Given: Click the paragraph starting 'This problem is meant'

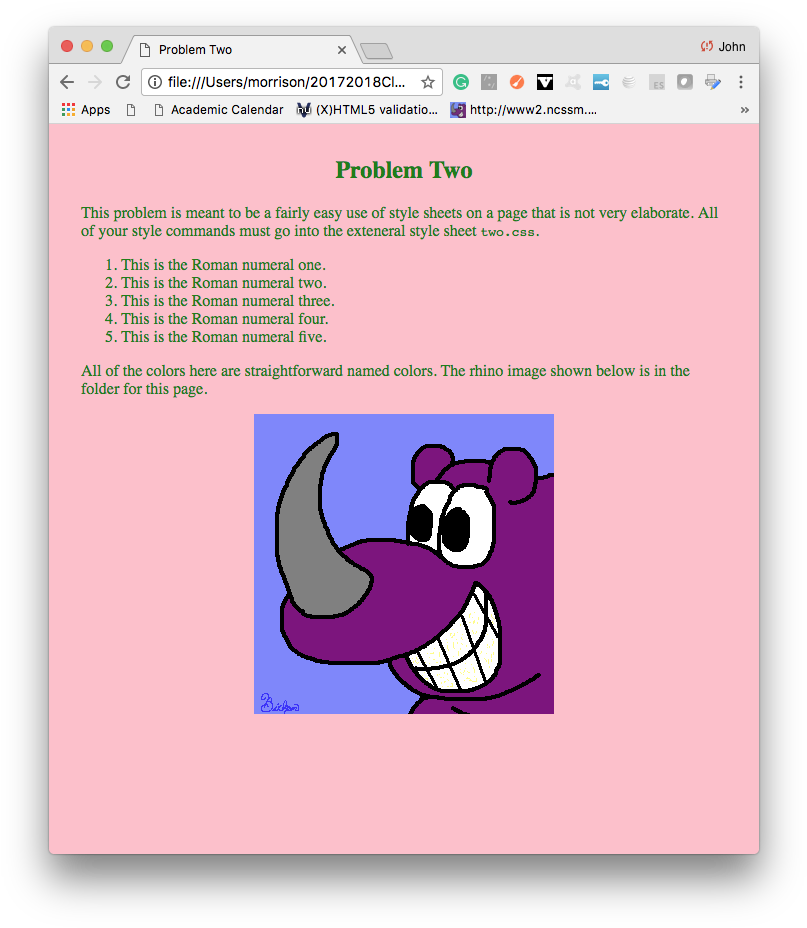Looking at the screenshot, I should pyautogui.click(x=399, y=222).
